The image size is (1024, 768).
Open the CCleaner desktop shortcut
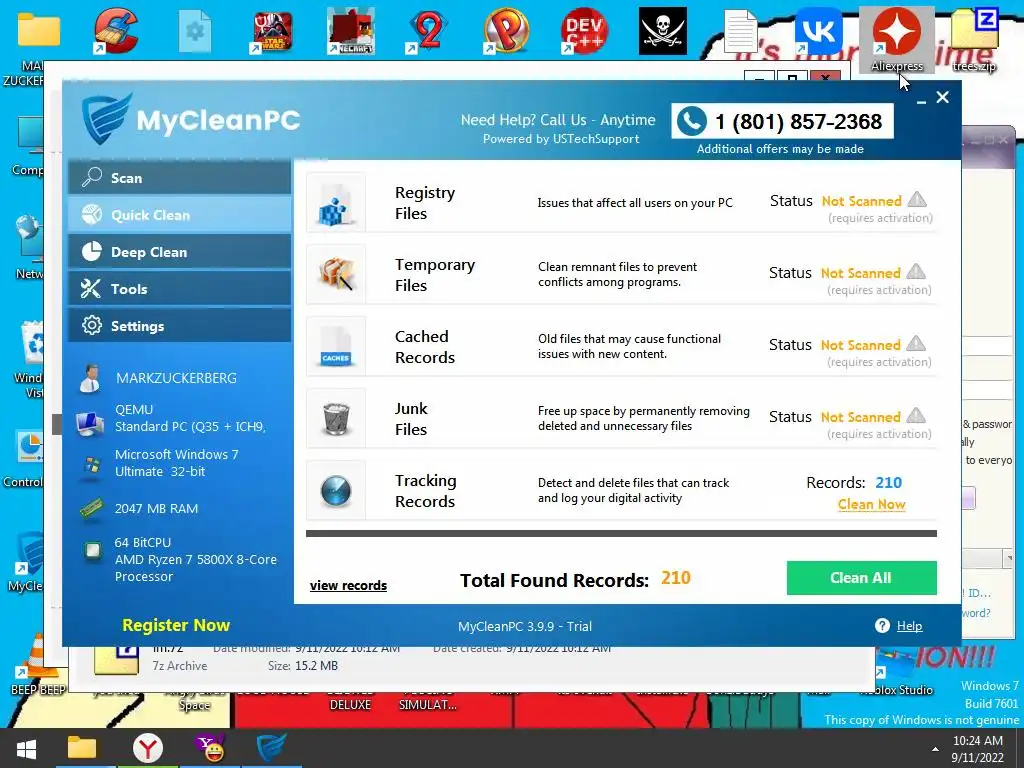coord(116,31)
